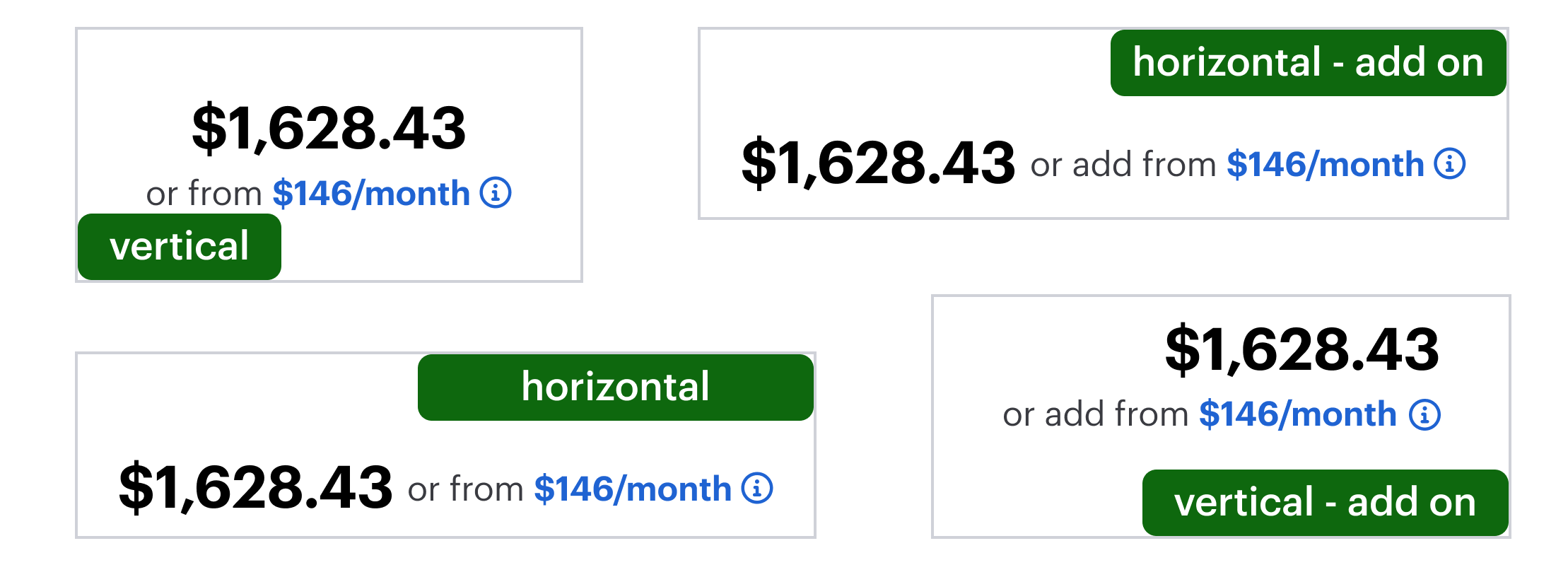Click the info icon beside horizontal add on price
The width and height of the screenshot is (1568, 565).
pos(1449,164)
